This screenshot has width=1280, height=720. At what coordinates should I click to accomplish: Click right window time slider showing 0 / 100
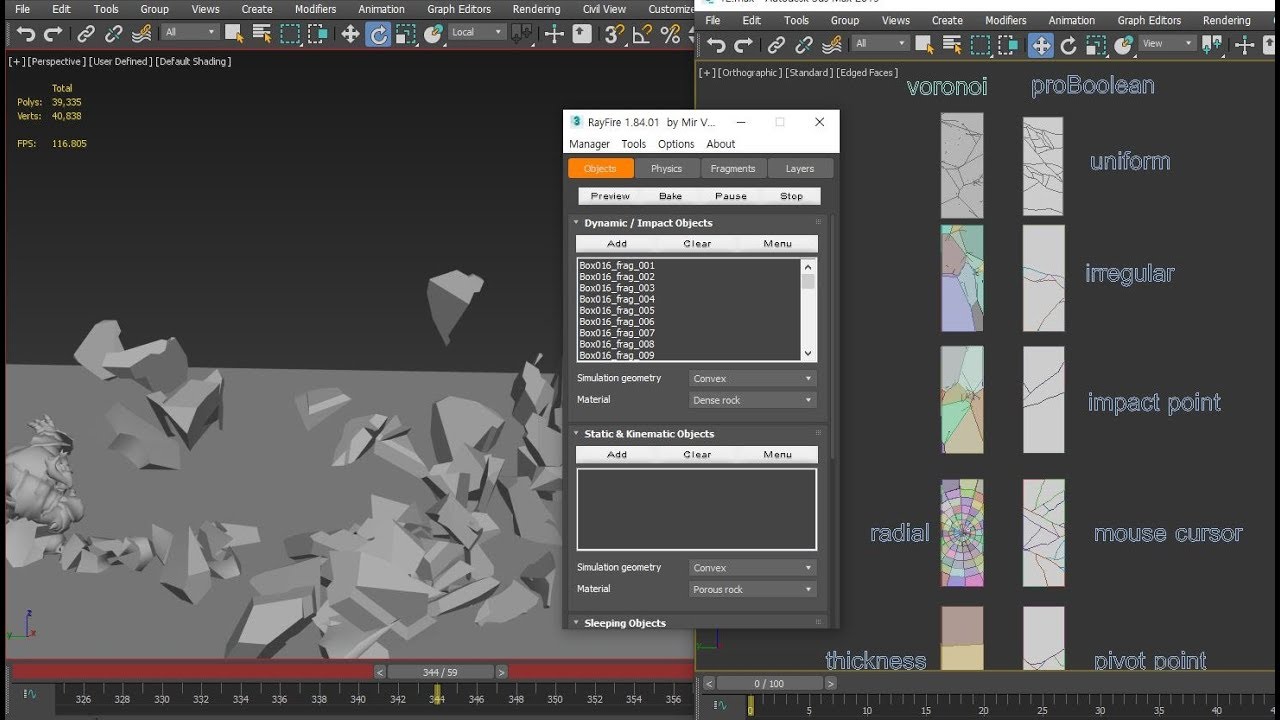tap(769, 684)
